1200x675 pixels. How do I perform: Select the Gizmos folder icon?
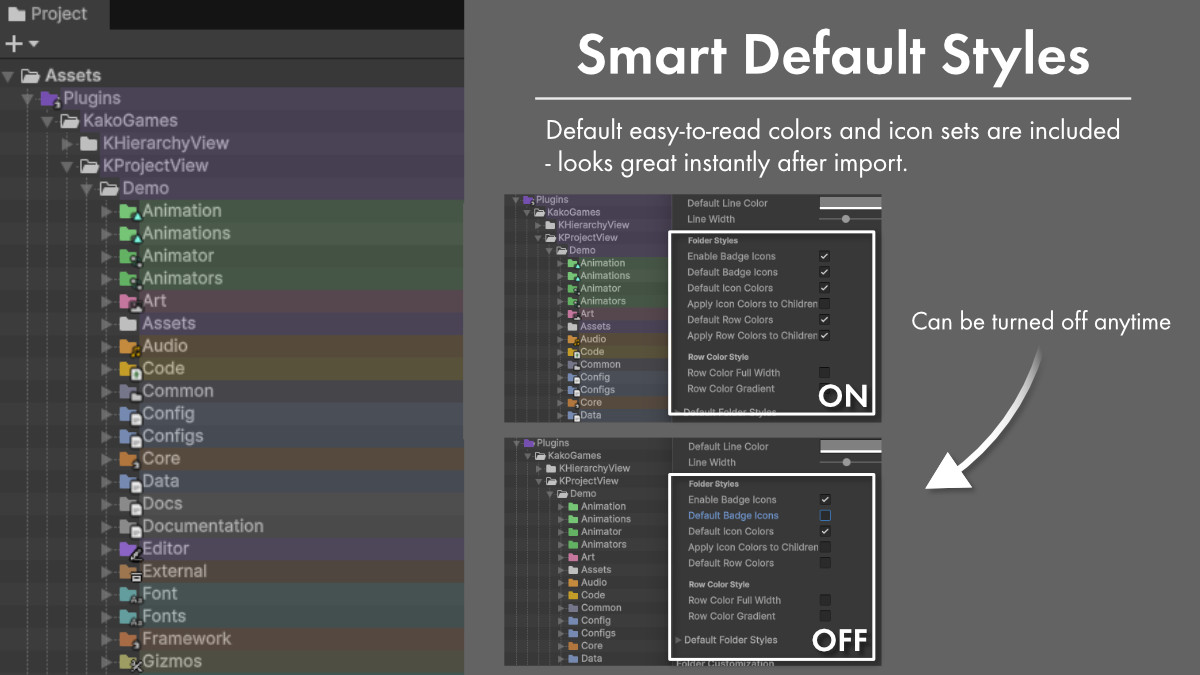tap(129, 662)
